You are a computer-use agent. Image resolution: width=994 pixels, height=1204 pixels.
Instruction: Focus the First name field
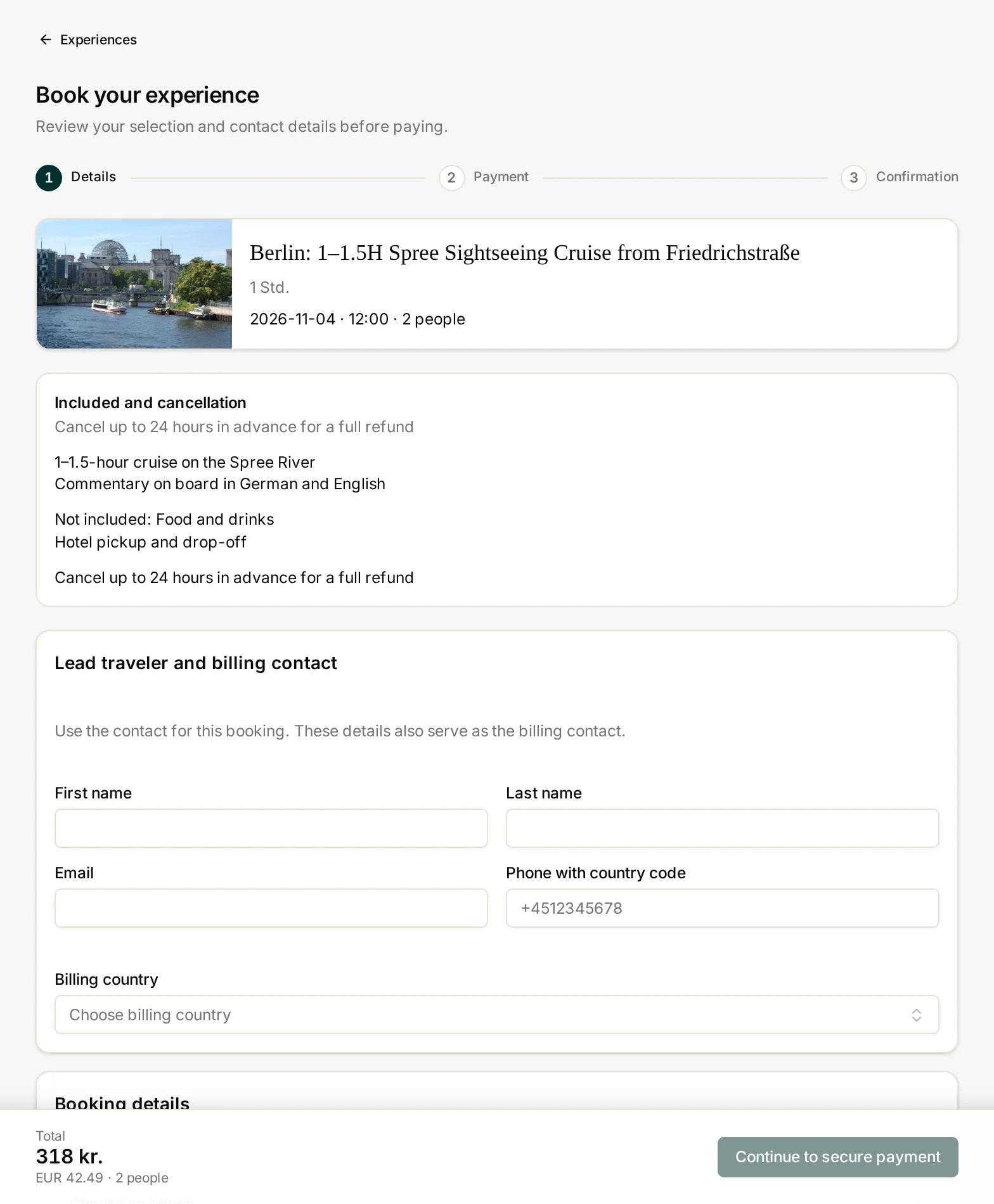coord(271,828)
